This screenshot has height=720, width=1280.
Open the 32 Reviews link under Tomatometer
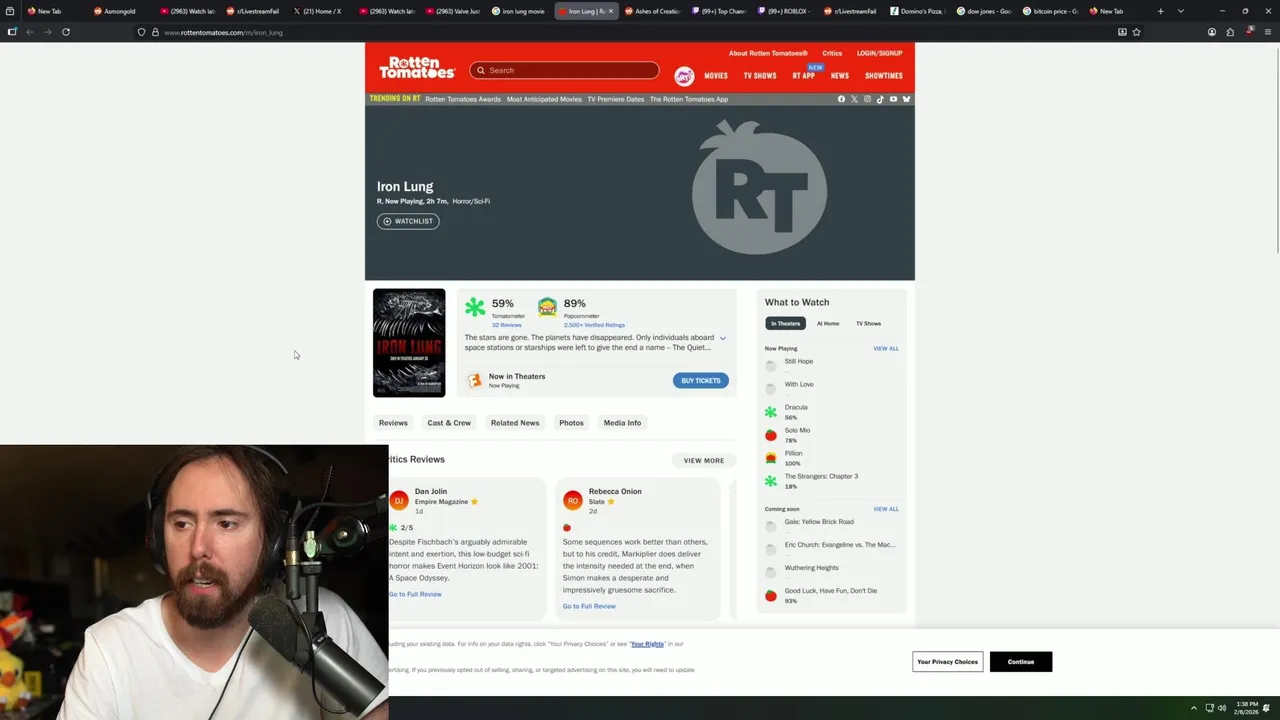click(506, 325)
